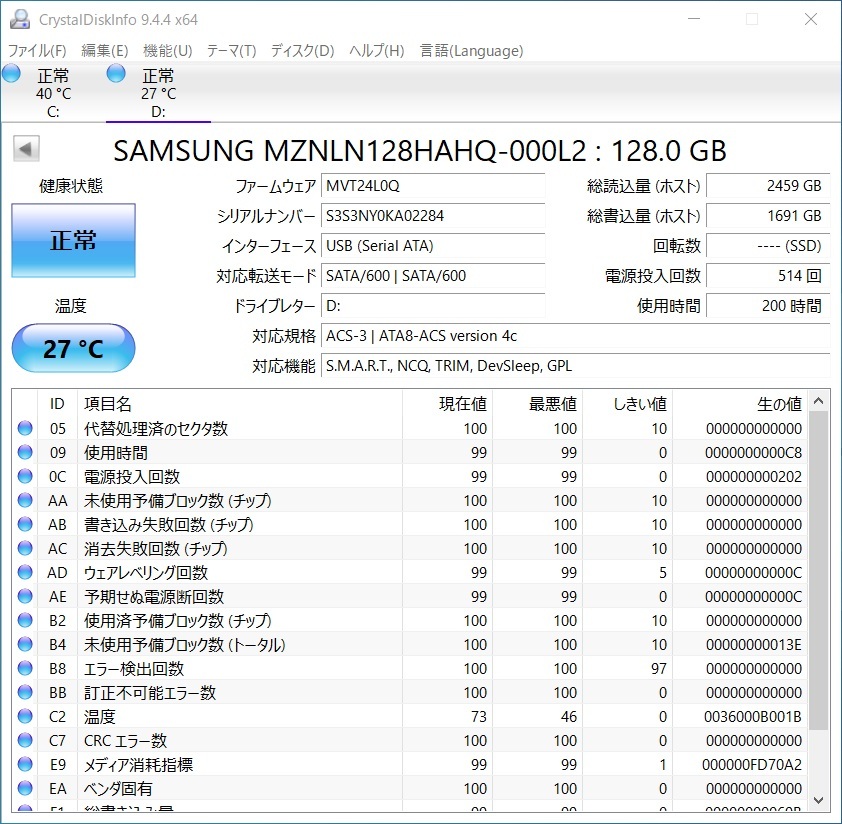Viewport: 842px width, 824px height.
Task: Open the 機能(U) menu
Action: point(166,51)
